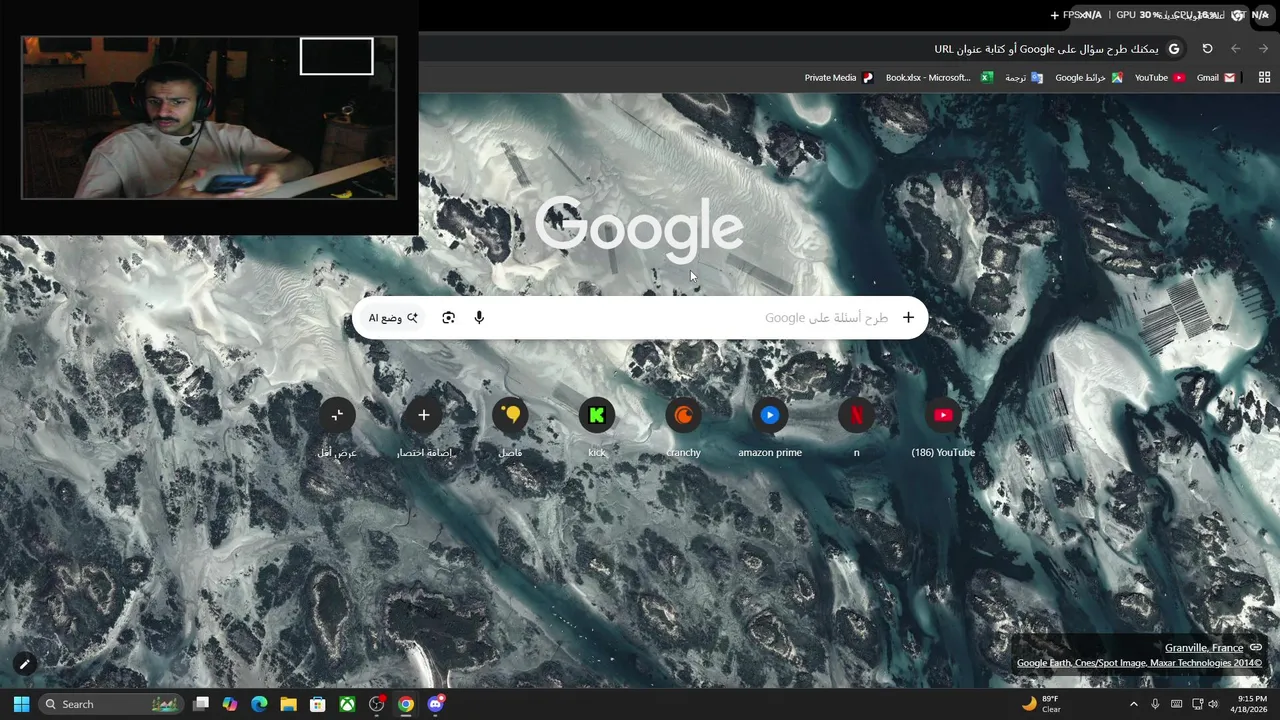The height and width of the screenshot is (720, 1280).
Task: Reload the page with refresh button
Action: pos(1207,49)
